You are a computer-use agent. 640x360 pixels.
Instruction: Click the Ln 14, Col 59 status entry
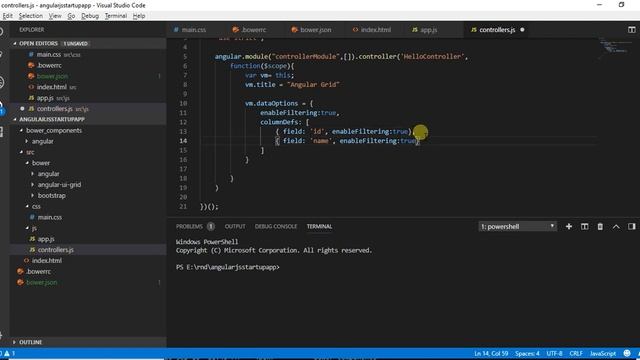point(491,353)
